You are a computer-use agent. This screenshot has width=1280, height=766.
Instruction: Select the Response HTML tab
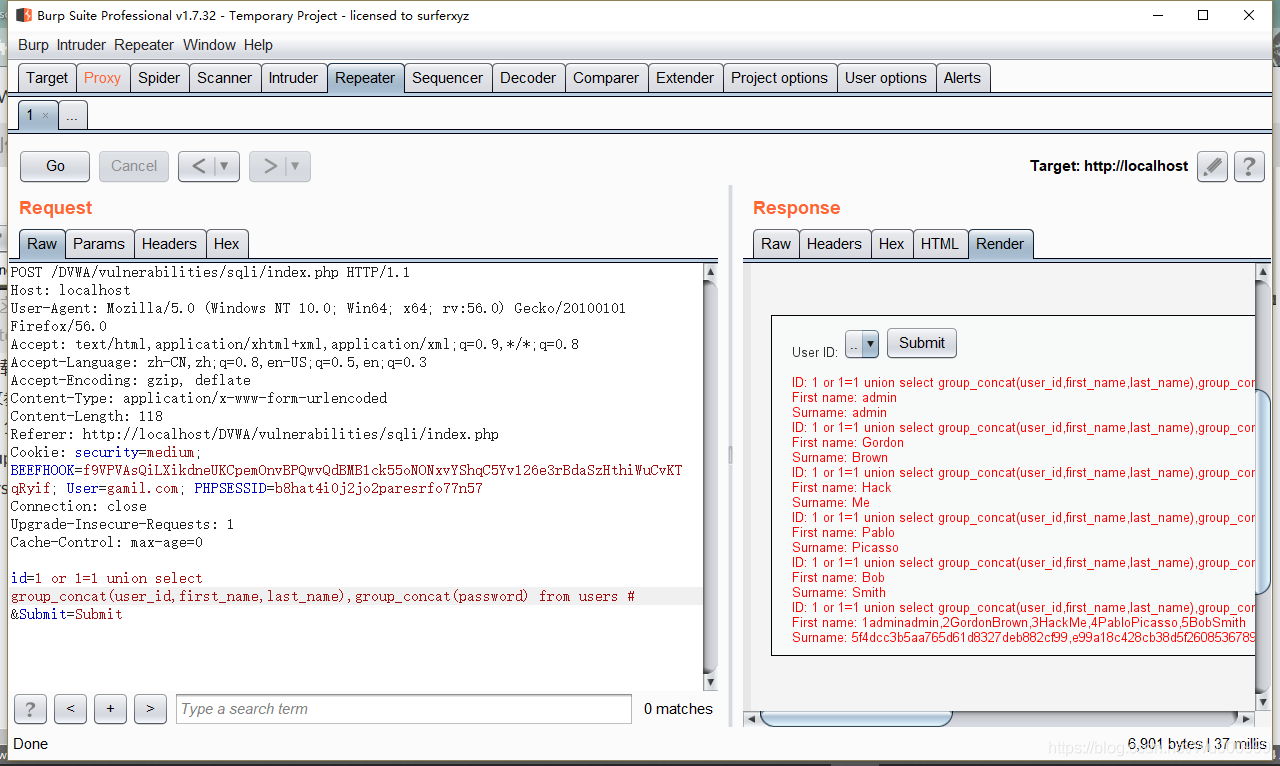click(940, 244)
